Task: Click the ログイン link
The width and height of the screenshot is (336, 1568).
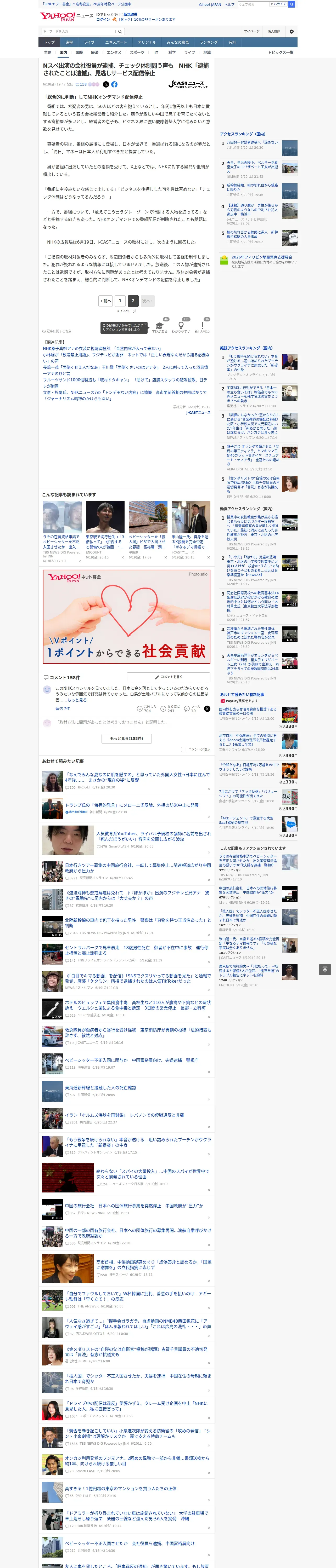Action: 103,20
